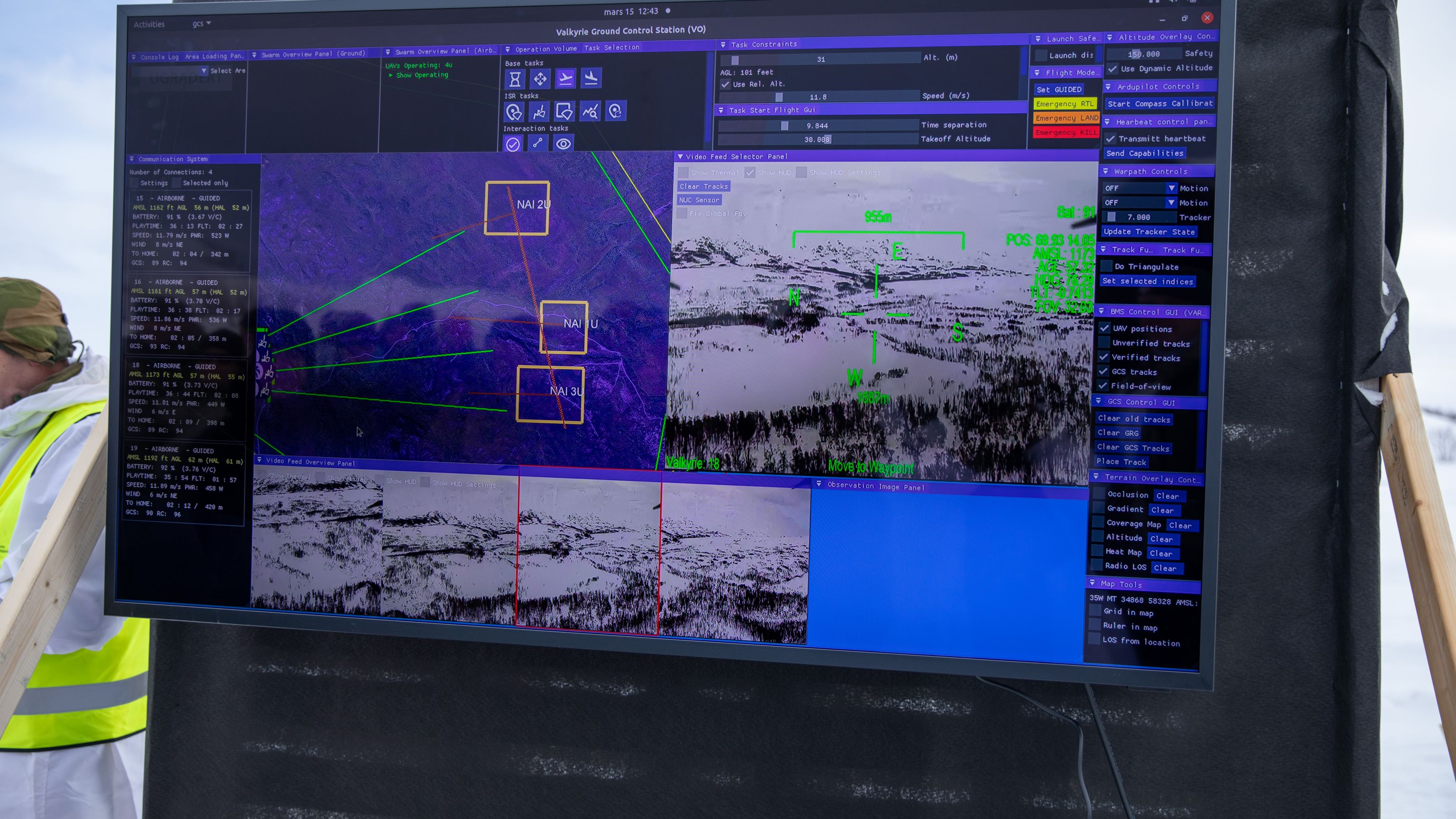
Task: Select the area square with sensor cone ISR task
Action: [x=564, y=111]
